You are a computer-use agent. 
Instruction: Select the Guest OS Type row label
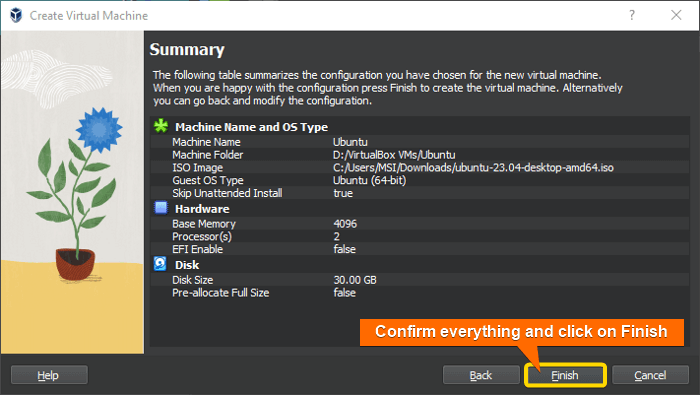coord(208,180)
